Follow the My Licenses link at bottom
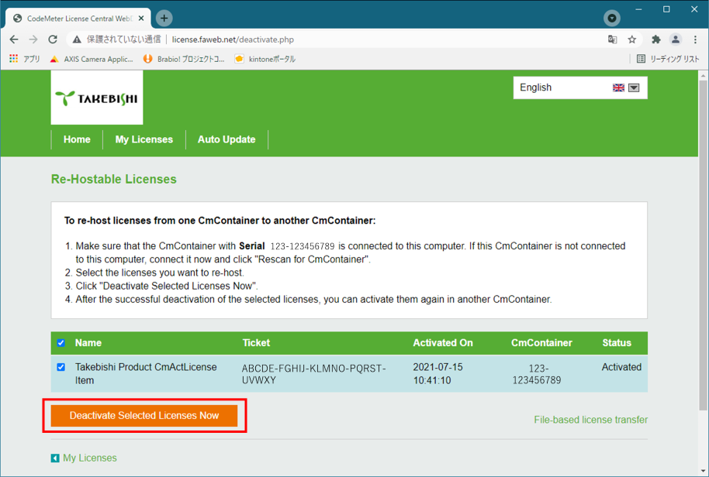 point(89,458)
